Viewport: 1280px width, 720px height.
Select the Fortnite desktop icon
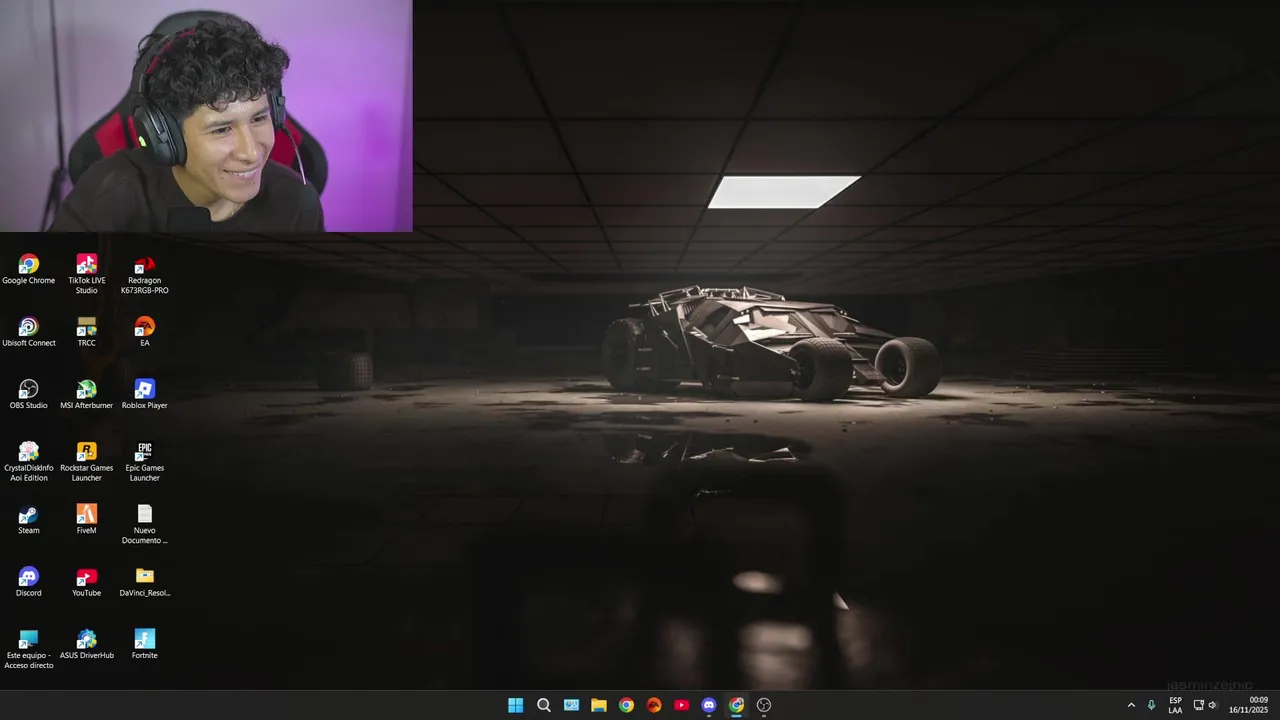(145, 645)
